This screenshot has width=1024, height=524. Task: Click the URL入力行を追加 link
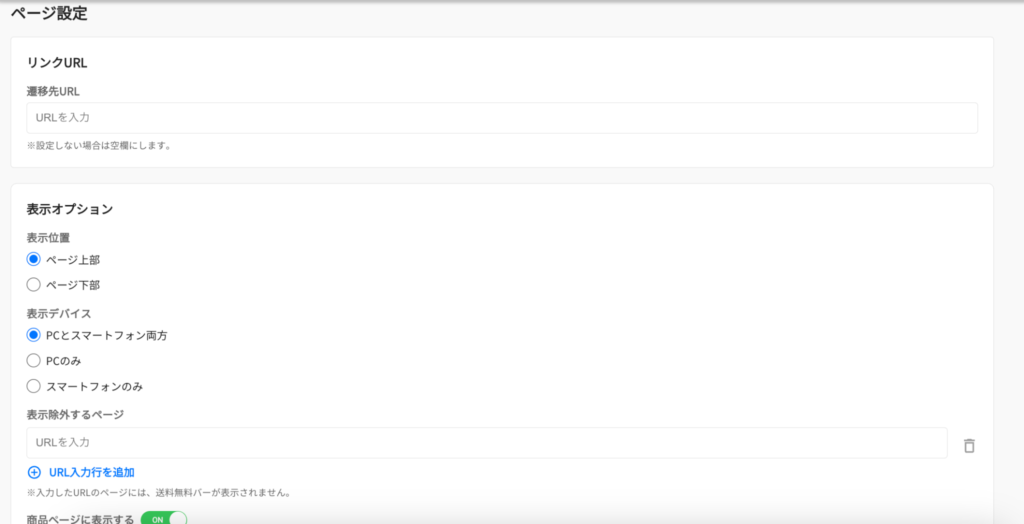[x=91, y=472]
